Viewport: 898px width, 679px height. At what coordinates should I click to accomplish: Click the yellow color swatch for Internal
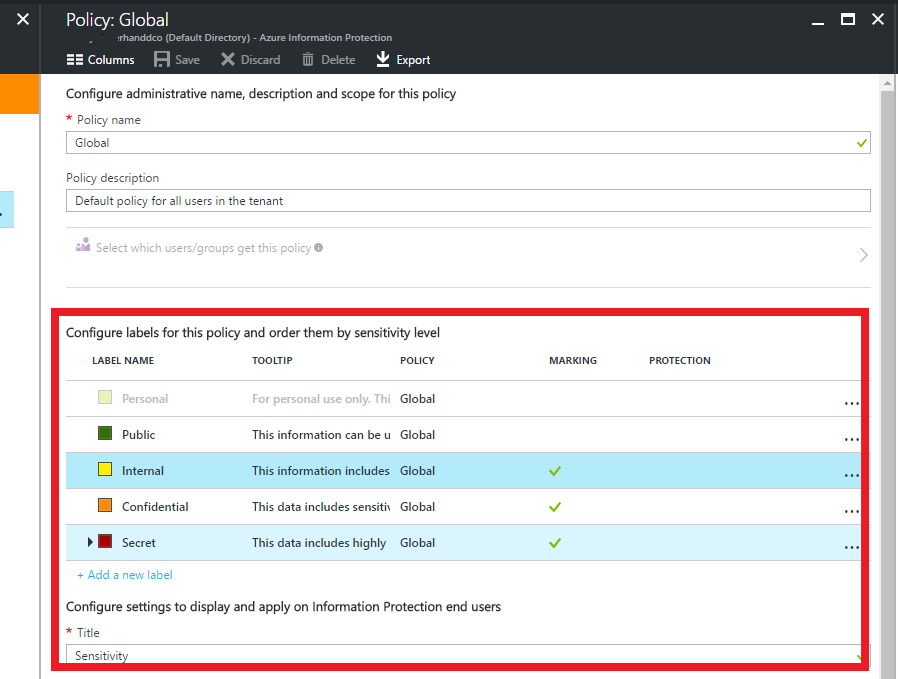pos(105,468)
